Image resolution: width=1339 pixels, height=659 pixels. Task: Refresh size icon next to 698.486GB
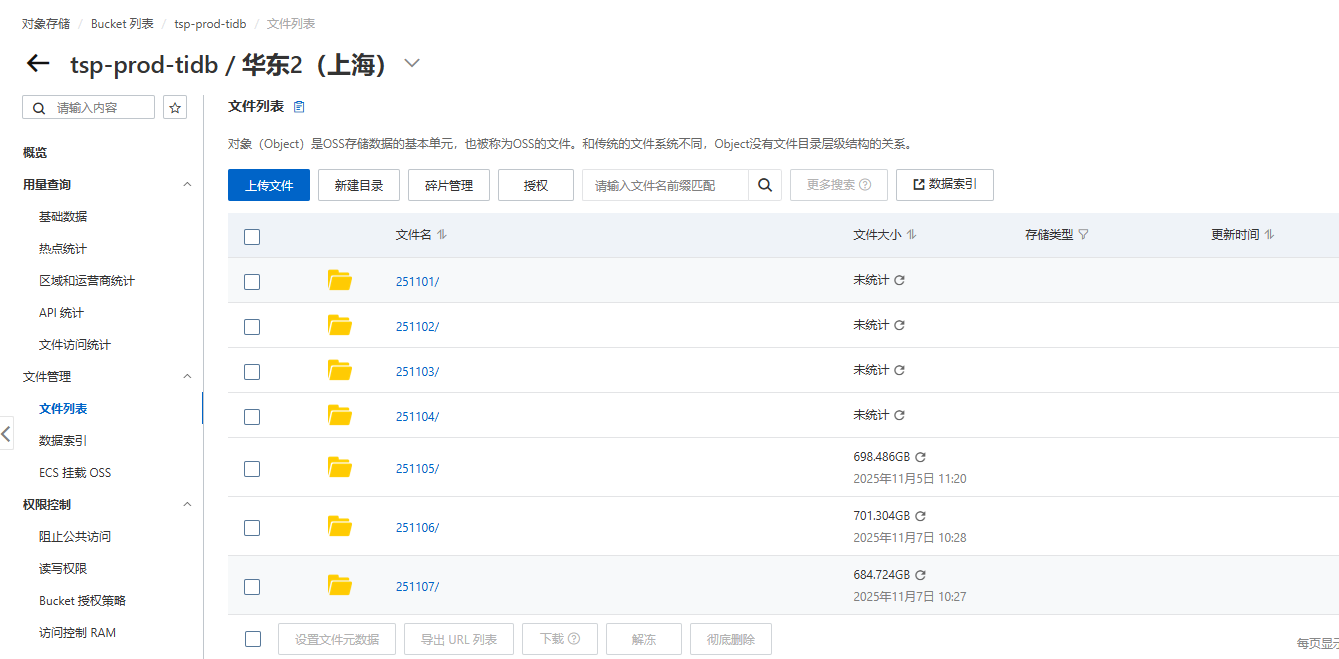(920, 457)
